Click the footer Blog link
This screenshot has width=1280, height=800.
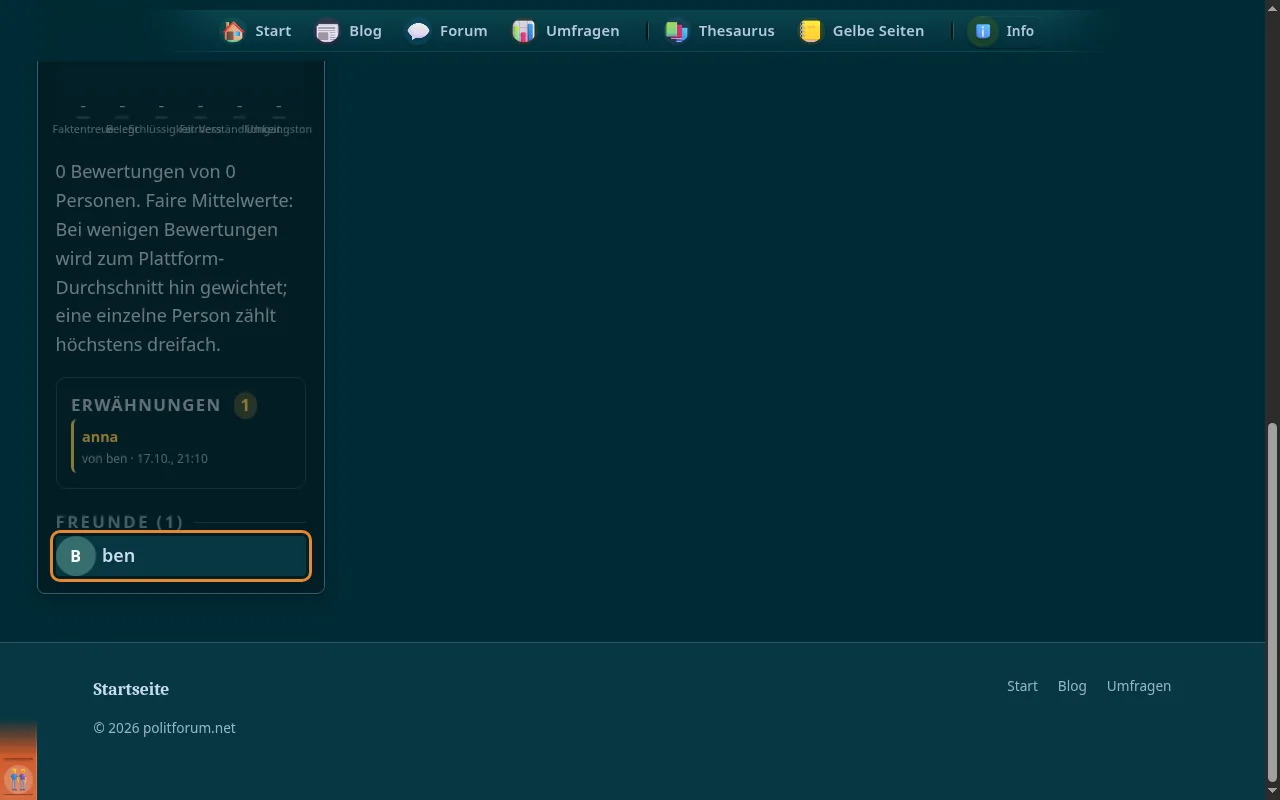[x=1072, y=686]
